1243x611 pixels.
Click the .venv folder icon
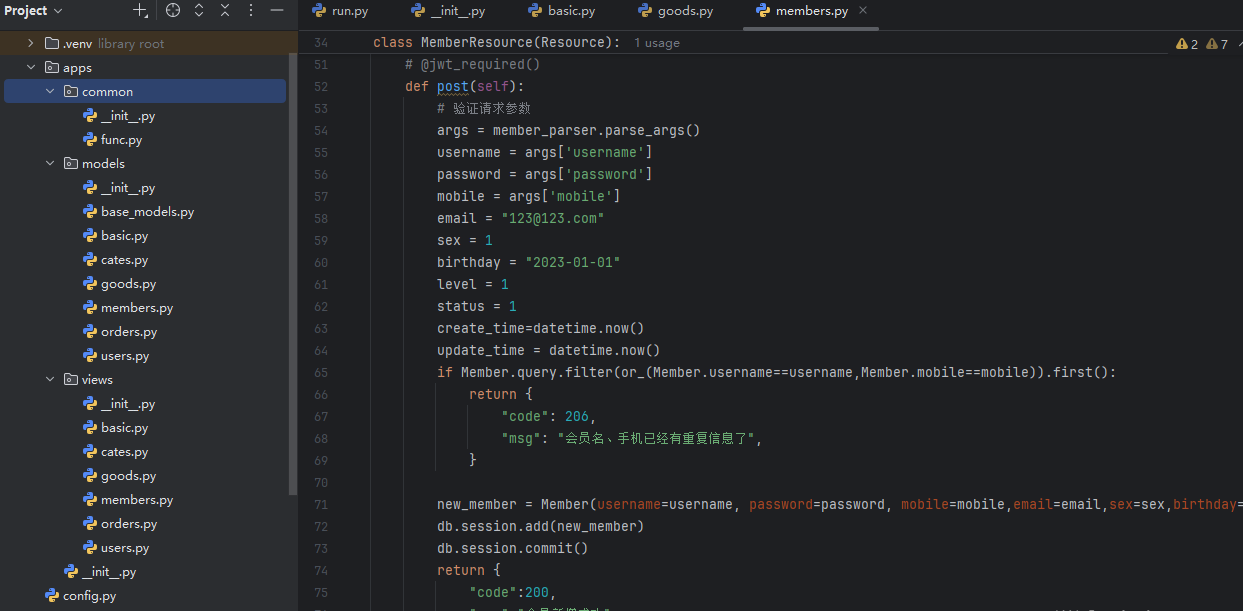click(x=52, y=43)
